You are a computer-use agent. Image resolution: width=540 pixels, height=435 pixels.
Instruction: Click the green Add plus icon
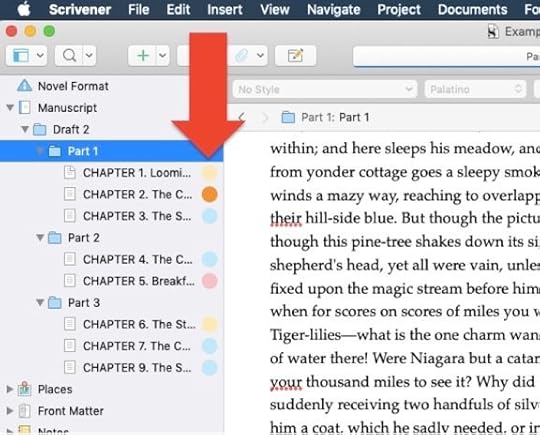click(143, 55)
